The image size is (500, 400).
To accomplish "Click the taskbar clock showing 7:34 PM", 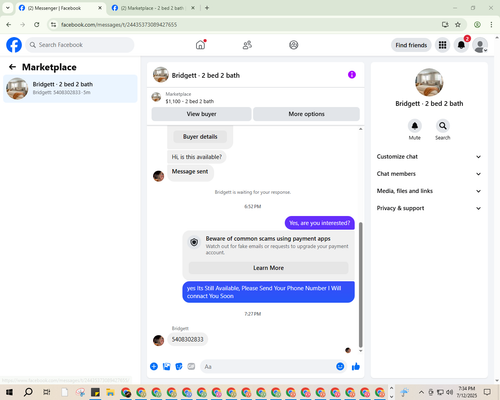I will point(466,392).
